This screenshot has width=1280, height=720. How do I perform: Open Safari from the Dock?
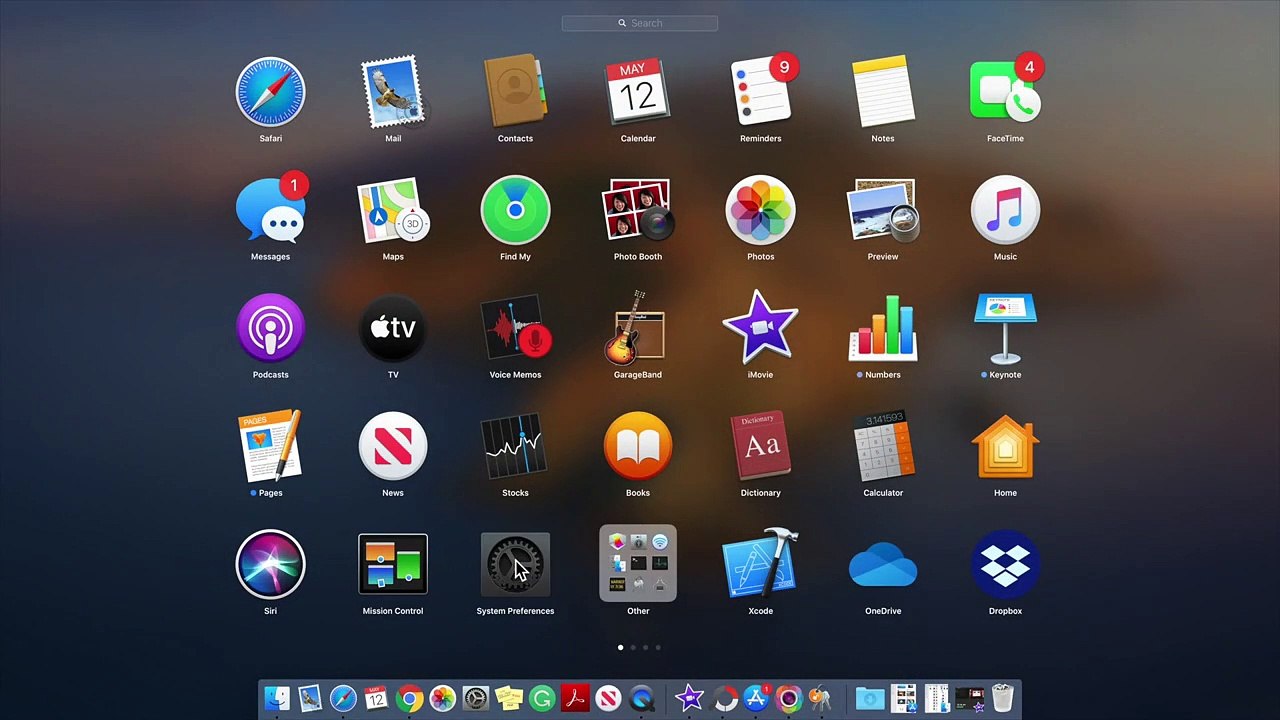(x=343, y=698)
